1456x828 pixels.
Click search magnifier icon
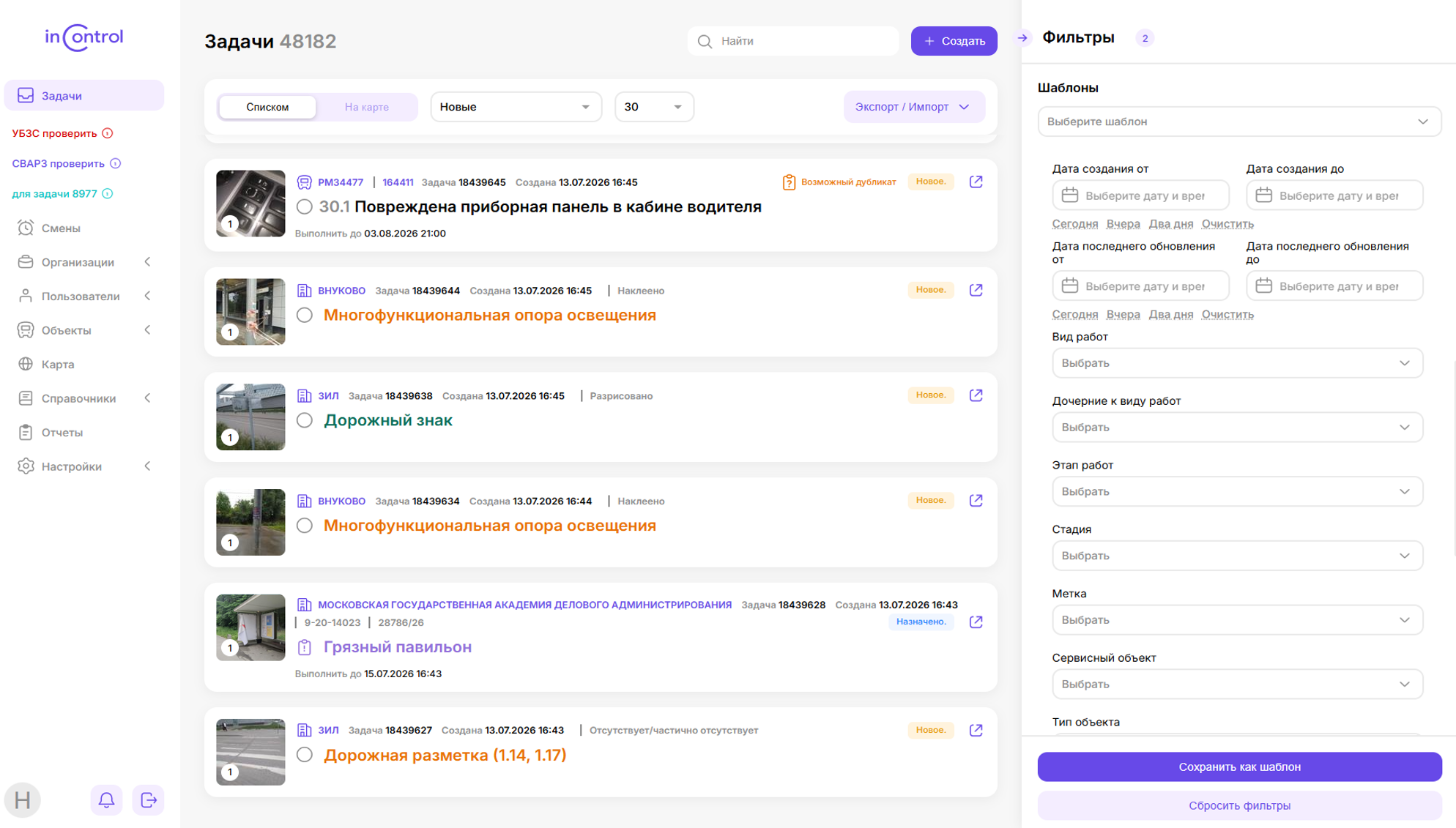705,41
